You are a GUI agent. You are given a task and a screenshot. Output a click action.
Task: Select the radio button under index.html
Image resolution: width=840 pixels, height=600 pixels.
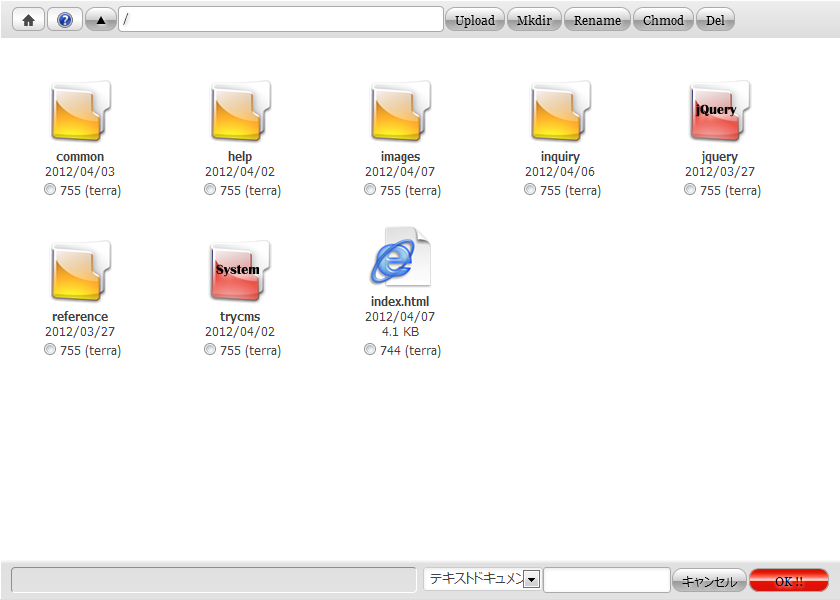370,350
